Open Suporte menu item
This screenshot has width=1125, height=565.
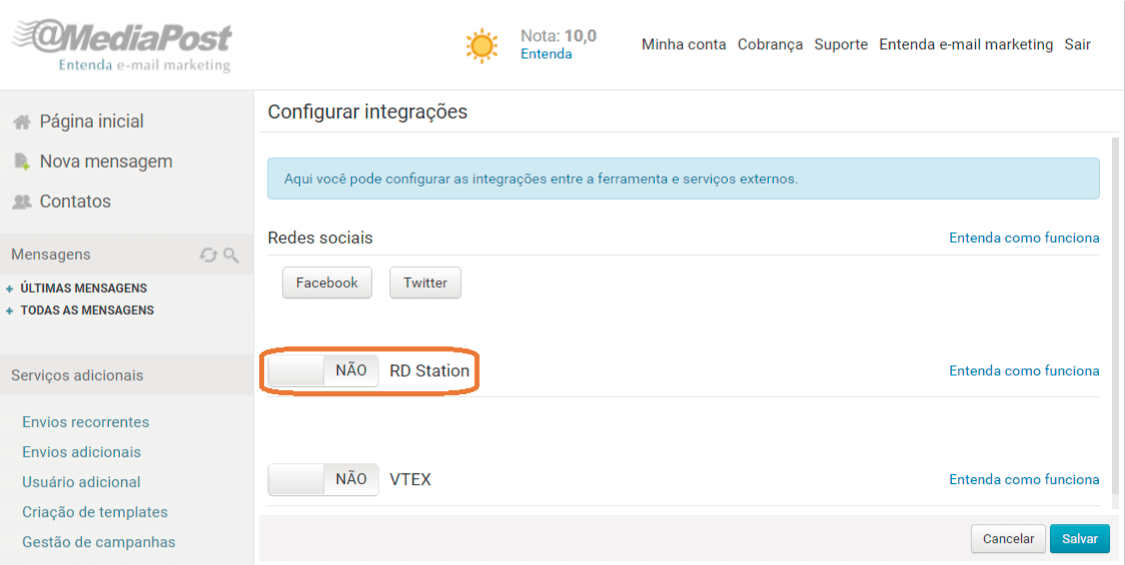pos(841,45)
